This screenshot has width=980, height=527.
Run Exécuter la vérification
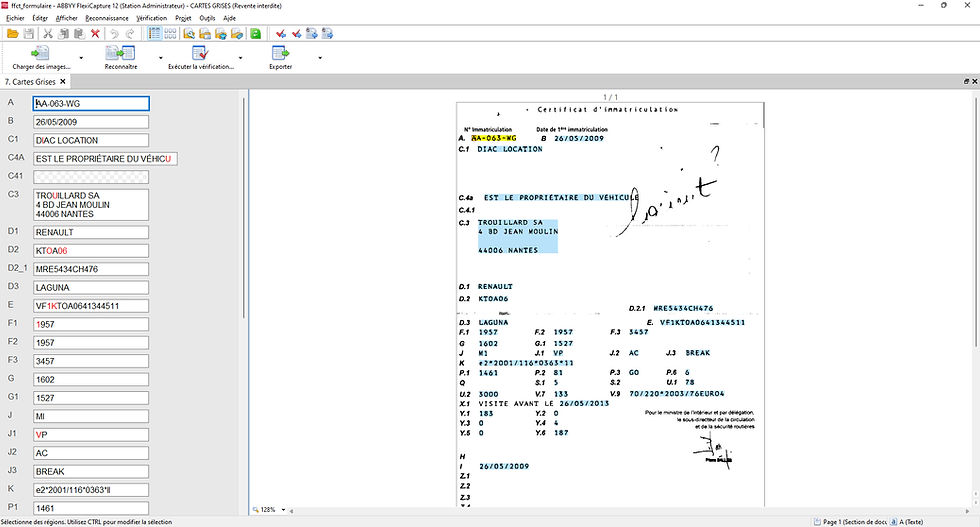point(201,58)
